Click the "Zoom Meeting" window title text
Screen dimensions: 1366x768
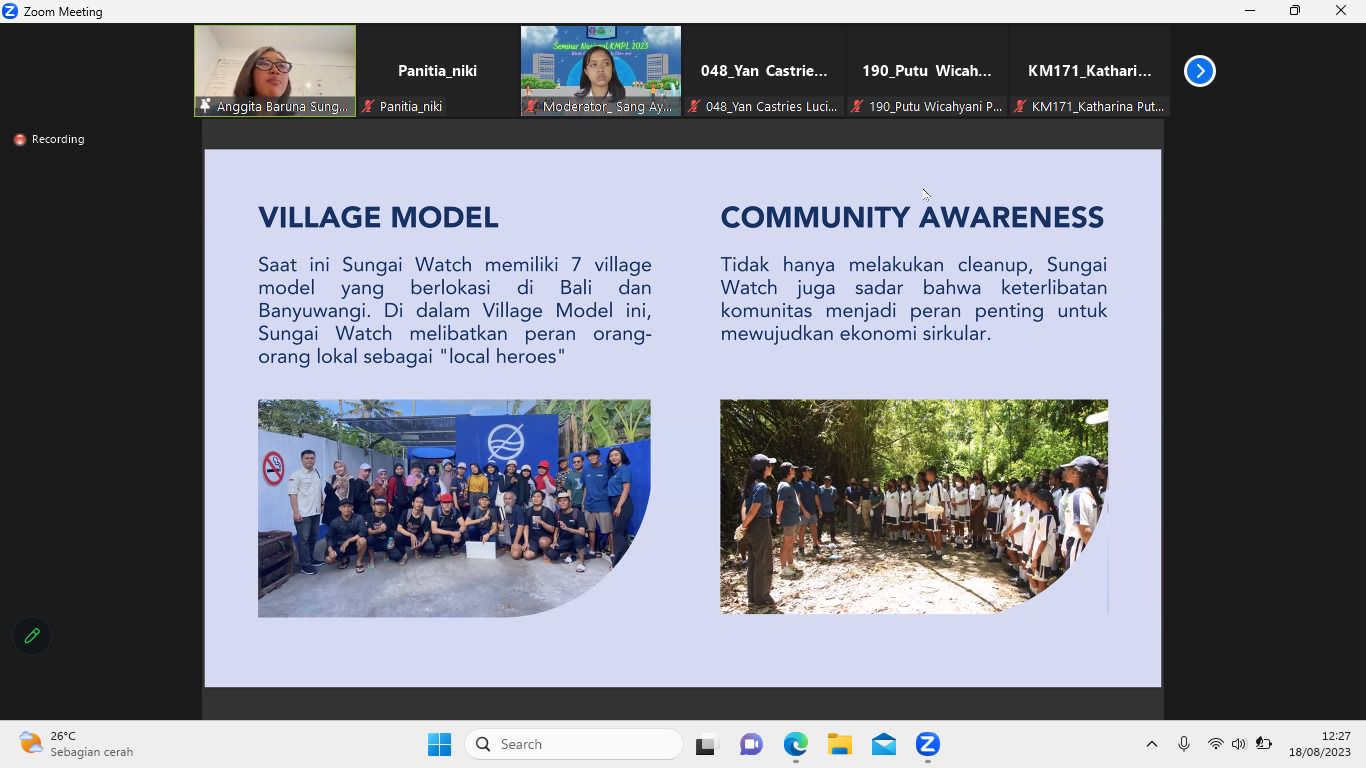click(x=63, y=12)
